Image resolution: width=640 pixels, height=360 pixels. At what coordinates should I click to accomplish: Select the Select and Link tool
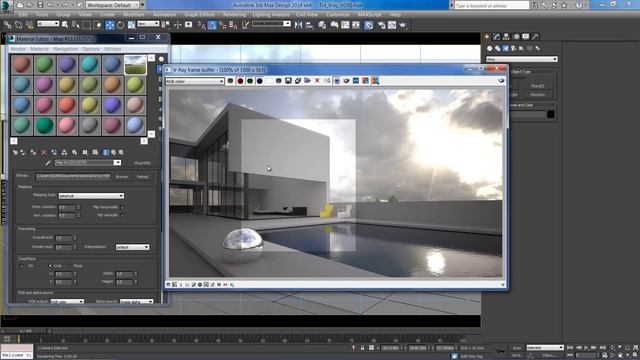[7, 25]
